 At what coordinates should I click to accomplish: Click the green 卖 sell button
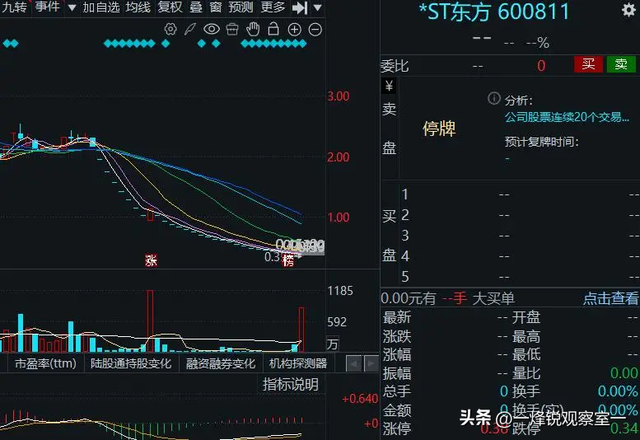click(621, 64)
